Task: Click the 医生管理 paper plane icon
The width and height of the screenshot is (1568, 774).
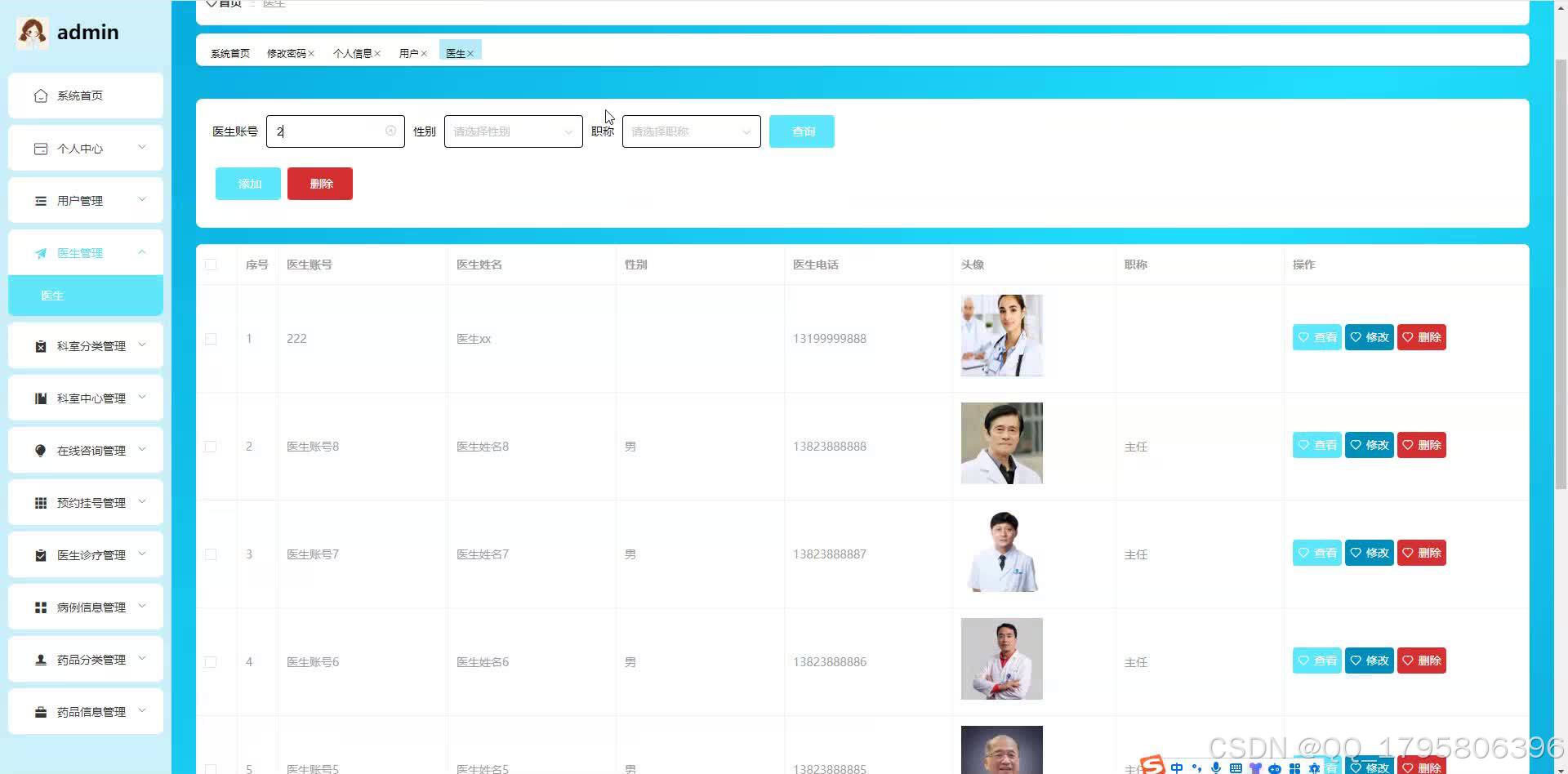Action: [x=41, y=253]
